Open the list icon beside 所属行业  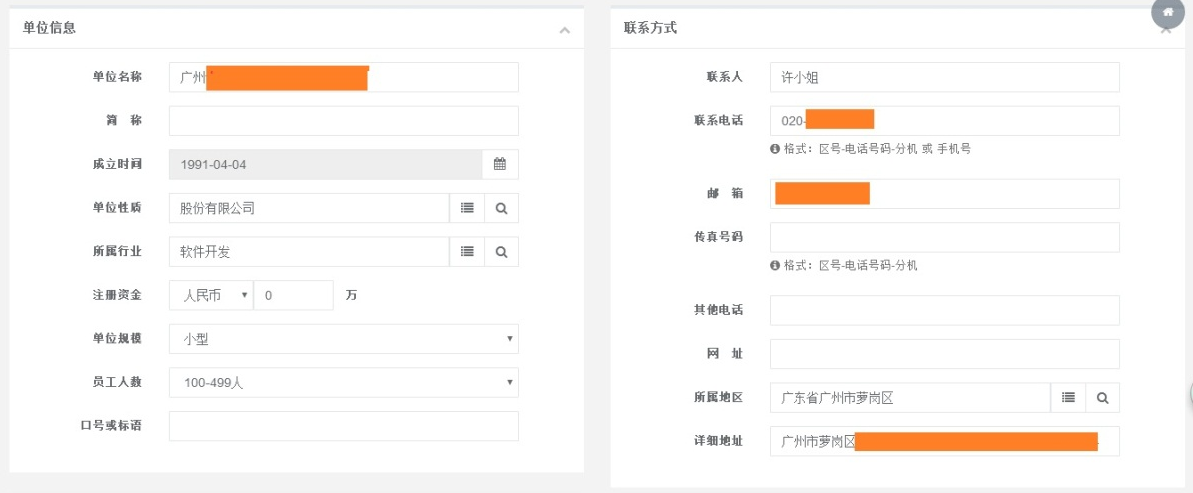(x=466, y=252)
